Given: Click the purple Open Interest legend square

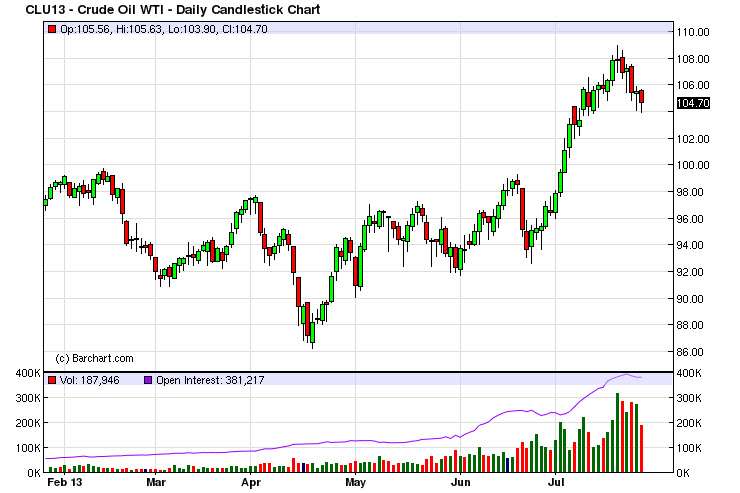Looking at the screenshot, I should coord(148,380).
